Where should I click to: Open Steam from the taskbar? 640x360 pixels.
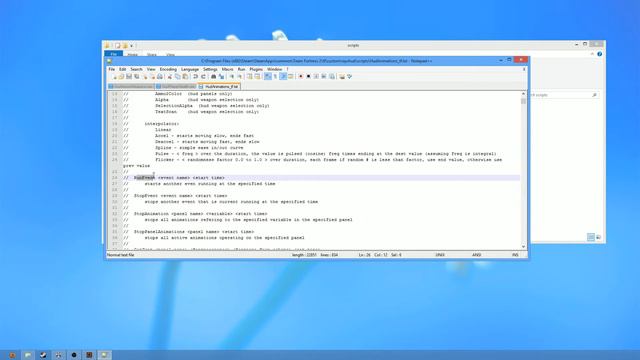pyautogui.click(x=43, y=355)
